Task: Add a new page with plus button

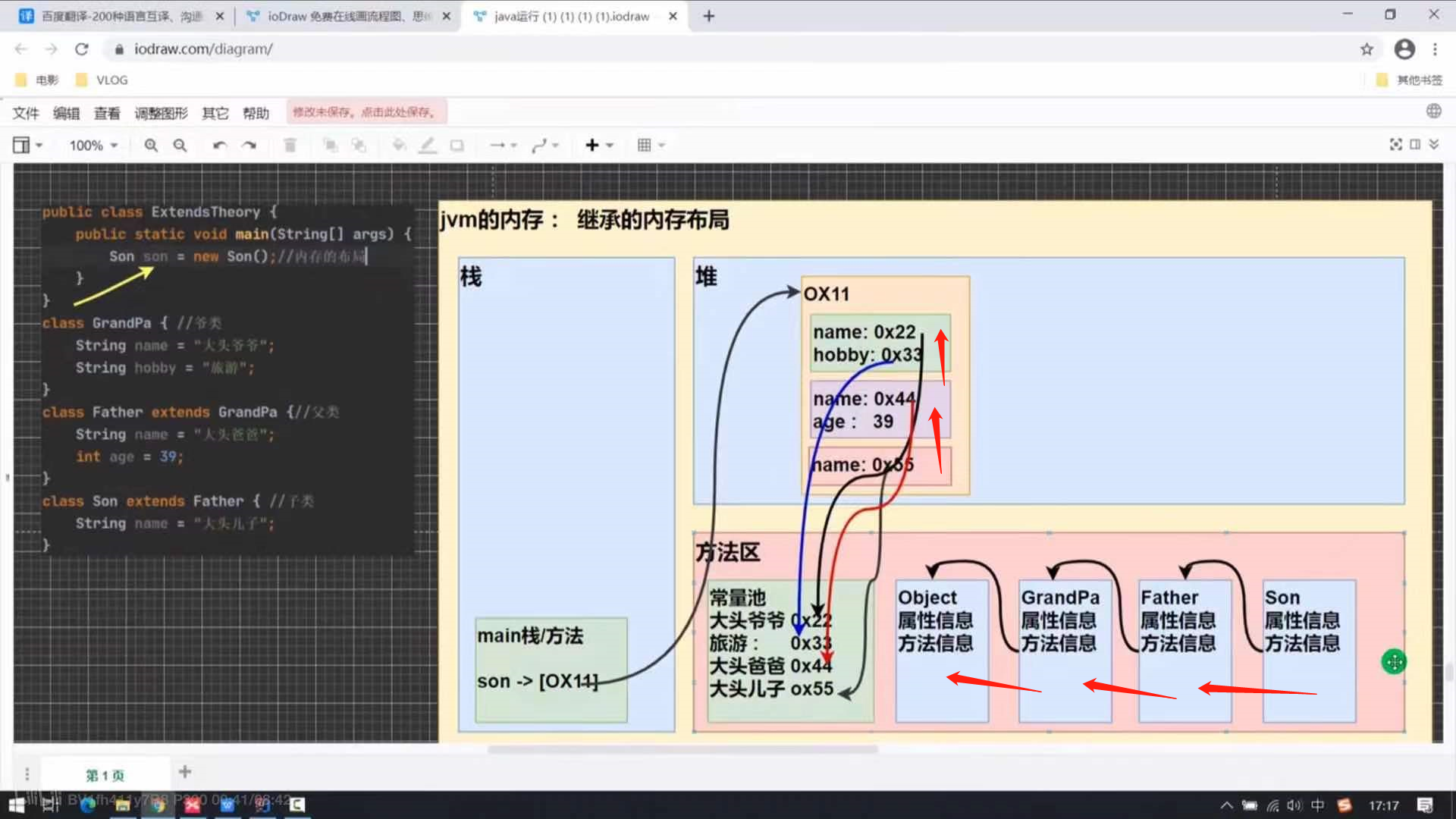Action: 184,772
